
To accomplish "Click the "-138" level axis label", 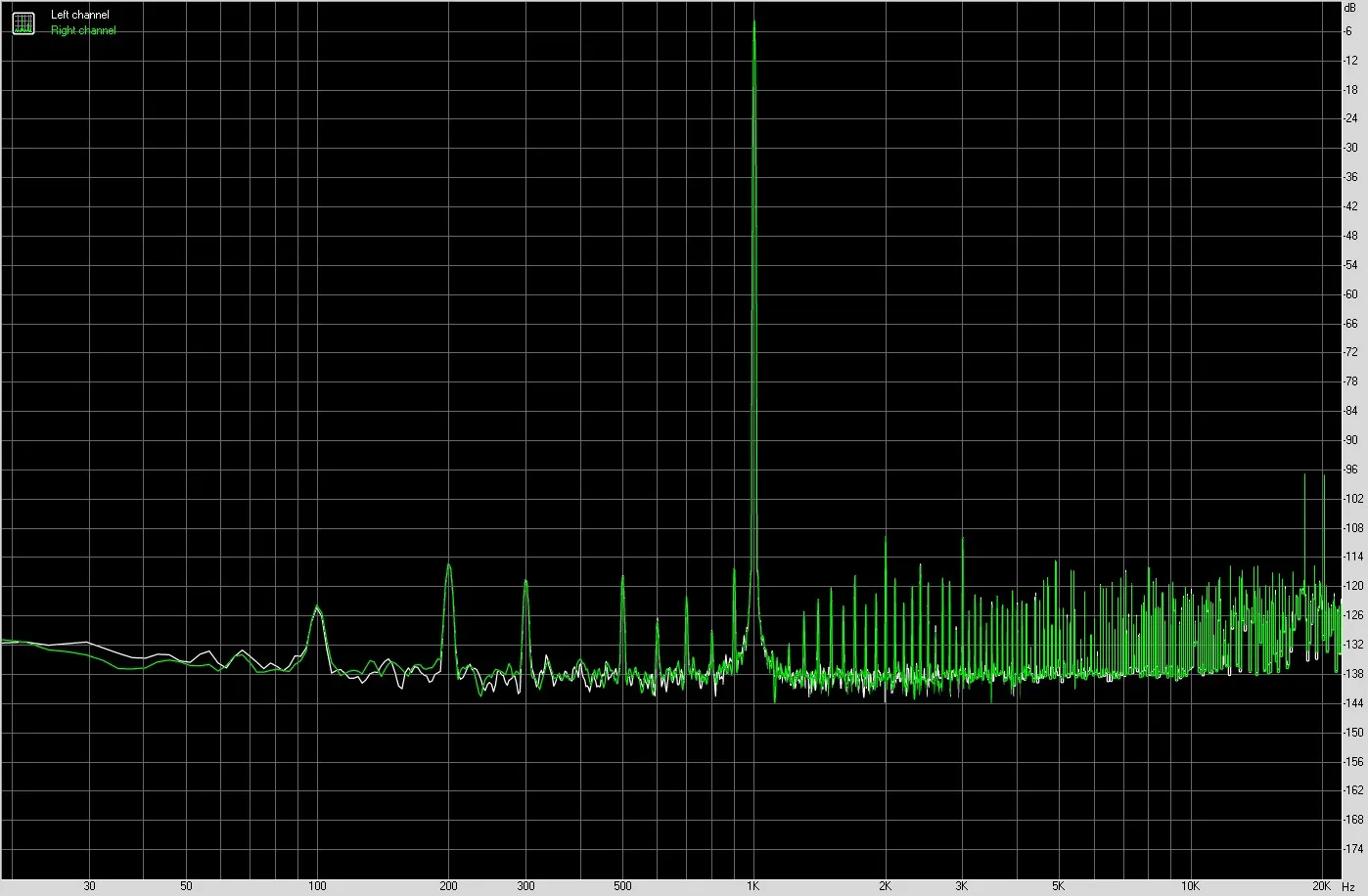I will 1354,674.
